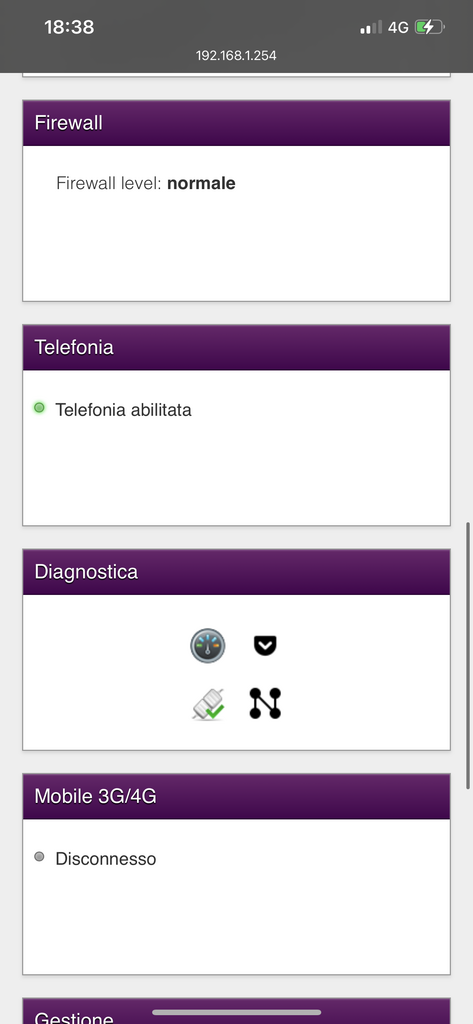The image size is (473, 1024).
Task: Tap the battery charging icon
Action: (x=429, y=27)
